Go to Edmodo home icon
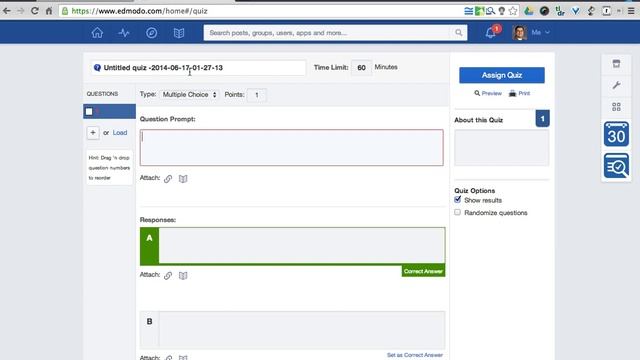Viewport: 640px width, 360px height. point(97,33)
